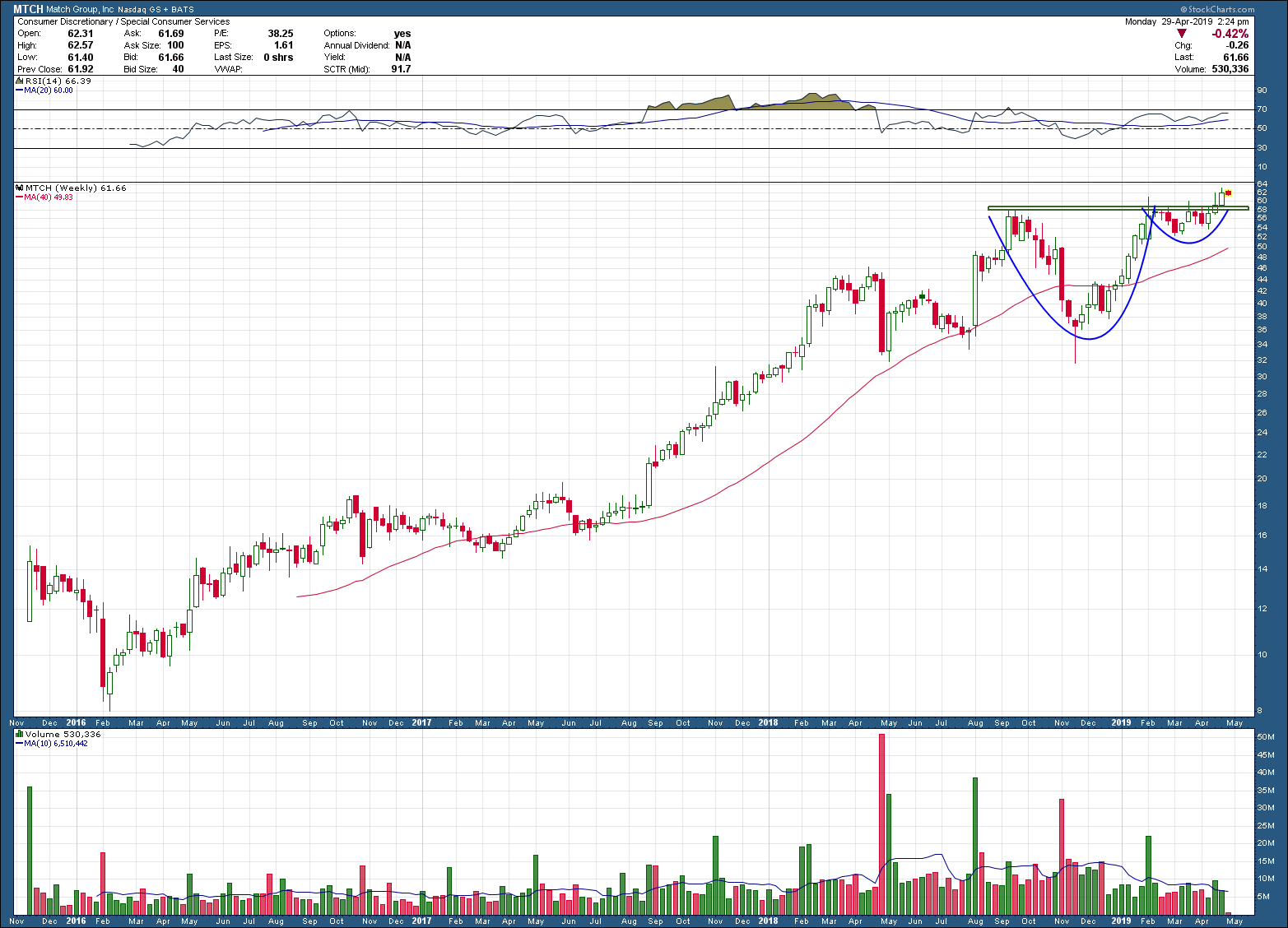The image size is (1288, 928).
Task: Click the RSI(14) legend icon
Action: [20, 81]
